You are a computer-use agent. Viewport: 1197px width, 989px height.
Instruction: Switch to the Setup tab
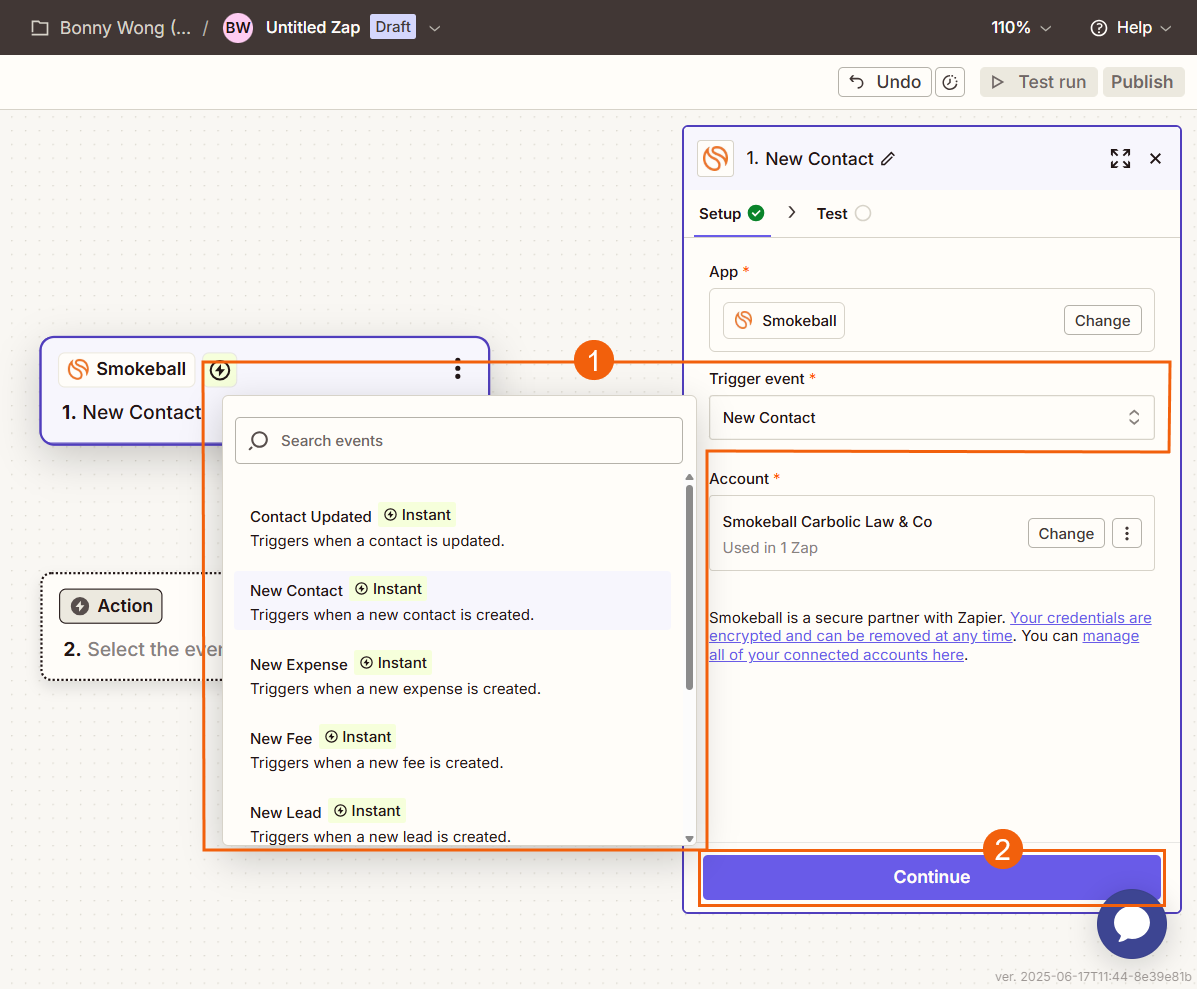731,214
